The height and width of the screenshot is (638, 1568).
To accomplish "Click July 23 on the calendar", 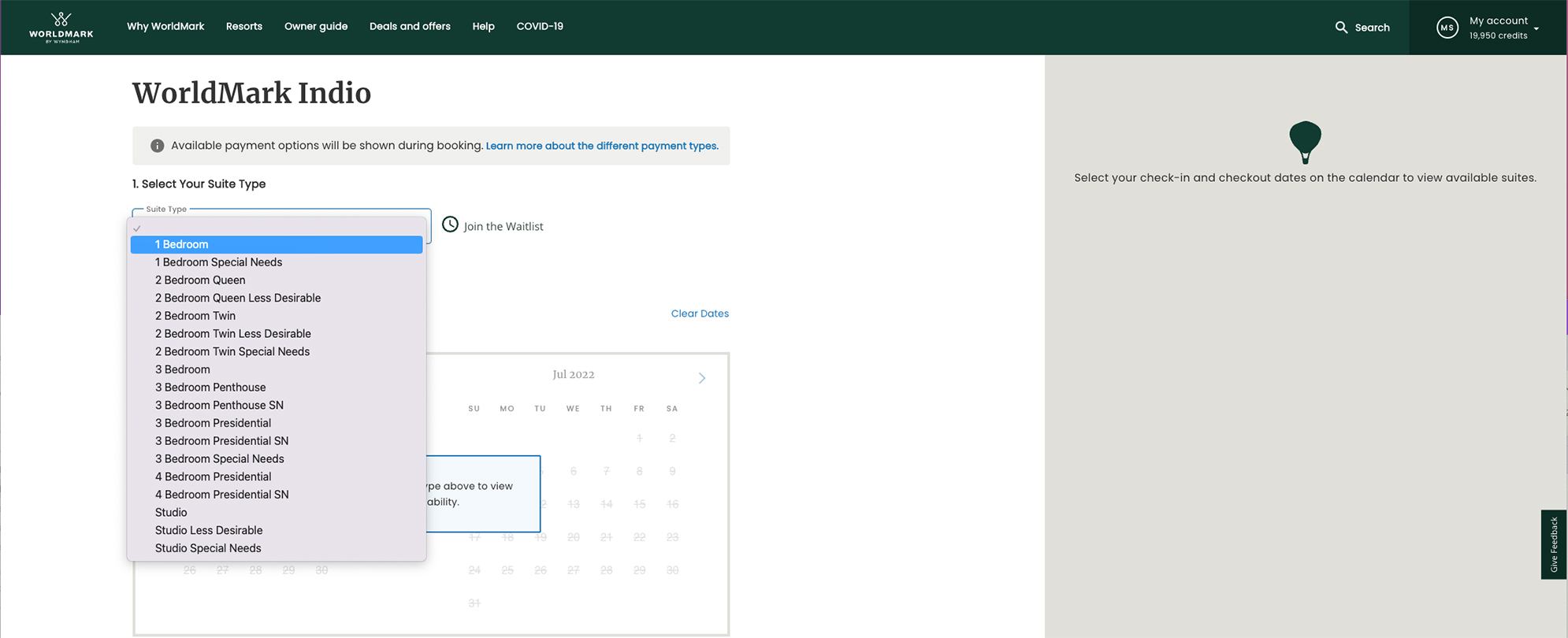I will tap(672, 537).
